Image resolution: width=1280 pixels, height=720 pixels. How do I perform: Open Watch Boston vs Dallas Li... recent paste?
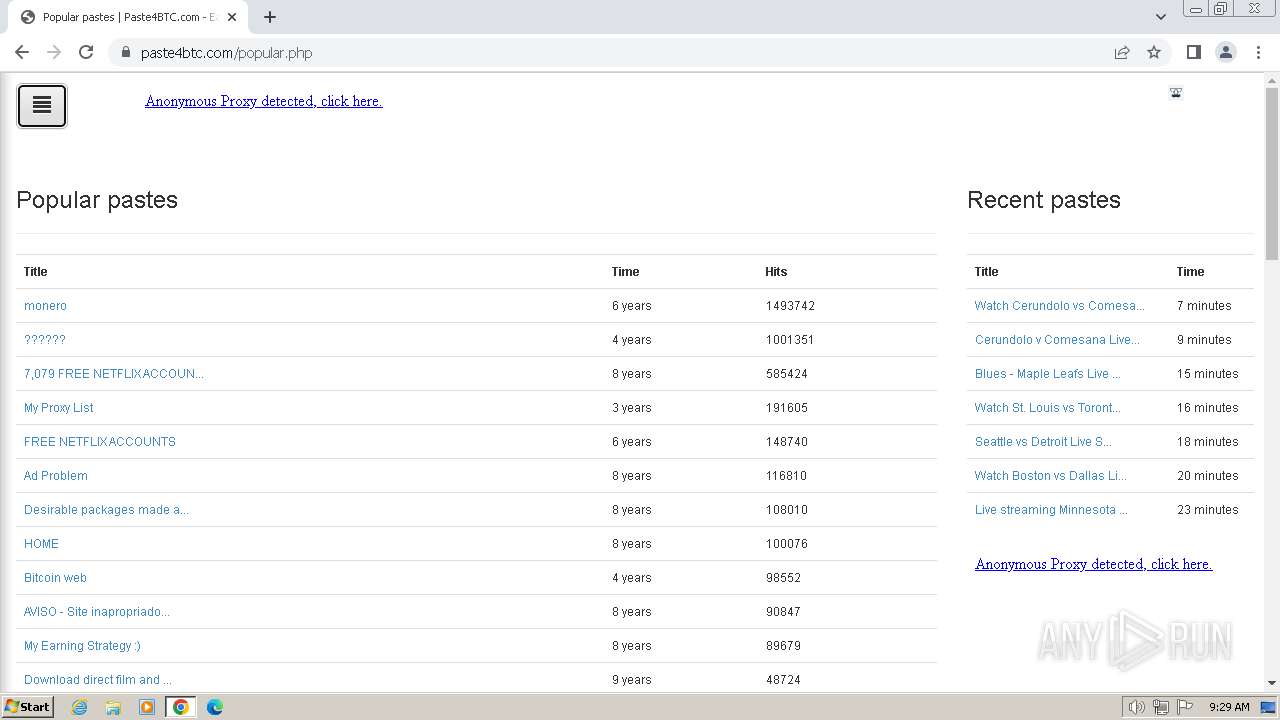pos(1051,476)
